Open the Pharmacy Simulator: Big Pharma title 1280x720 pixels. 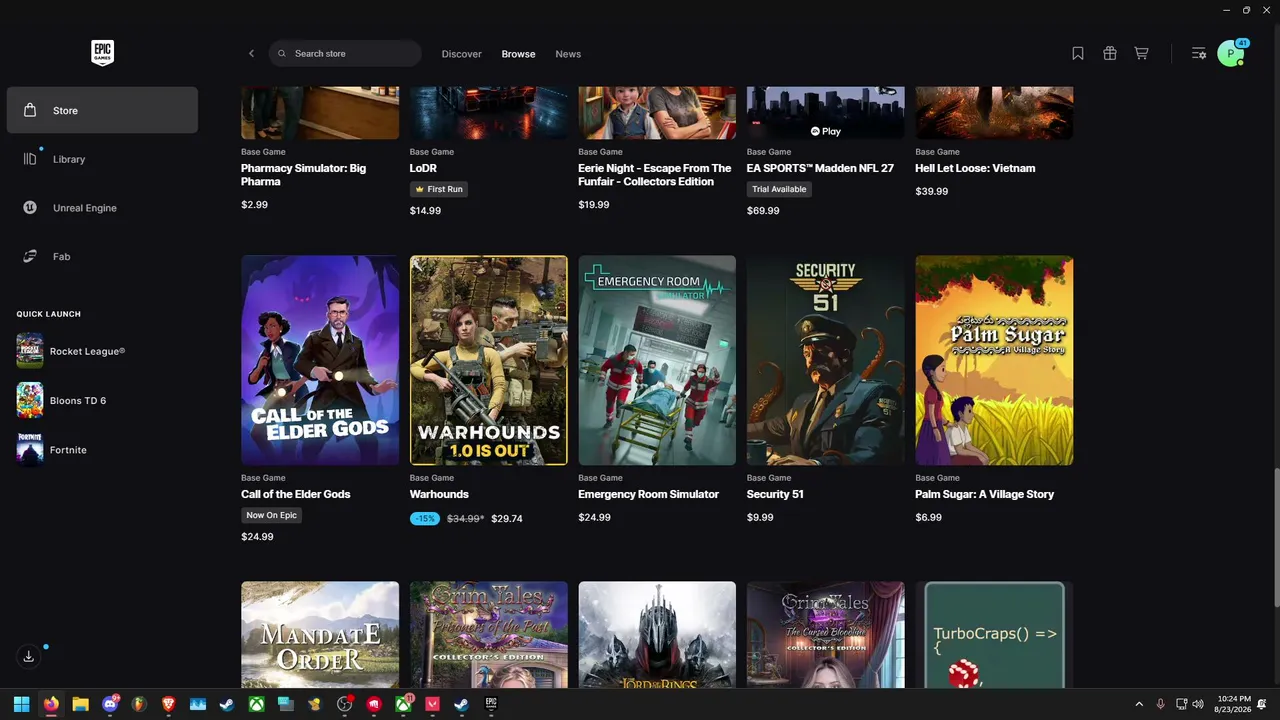(x=304, y=175)
